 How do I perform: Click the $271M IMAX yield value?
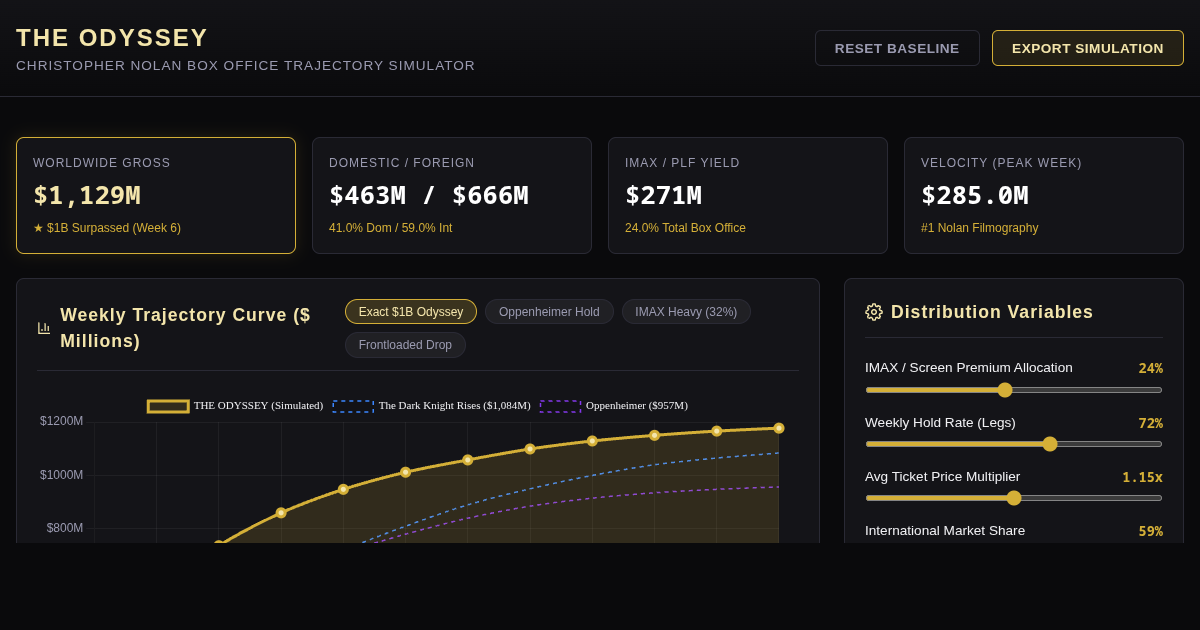pyautogui.click(x=664, y=195)
